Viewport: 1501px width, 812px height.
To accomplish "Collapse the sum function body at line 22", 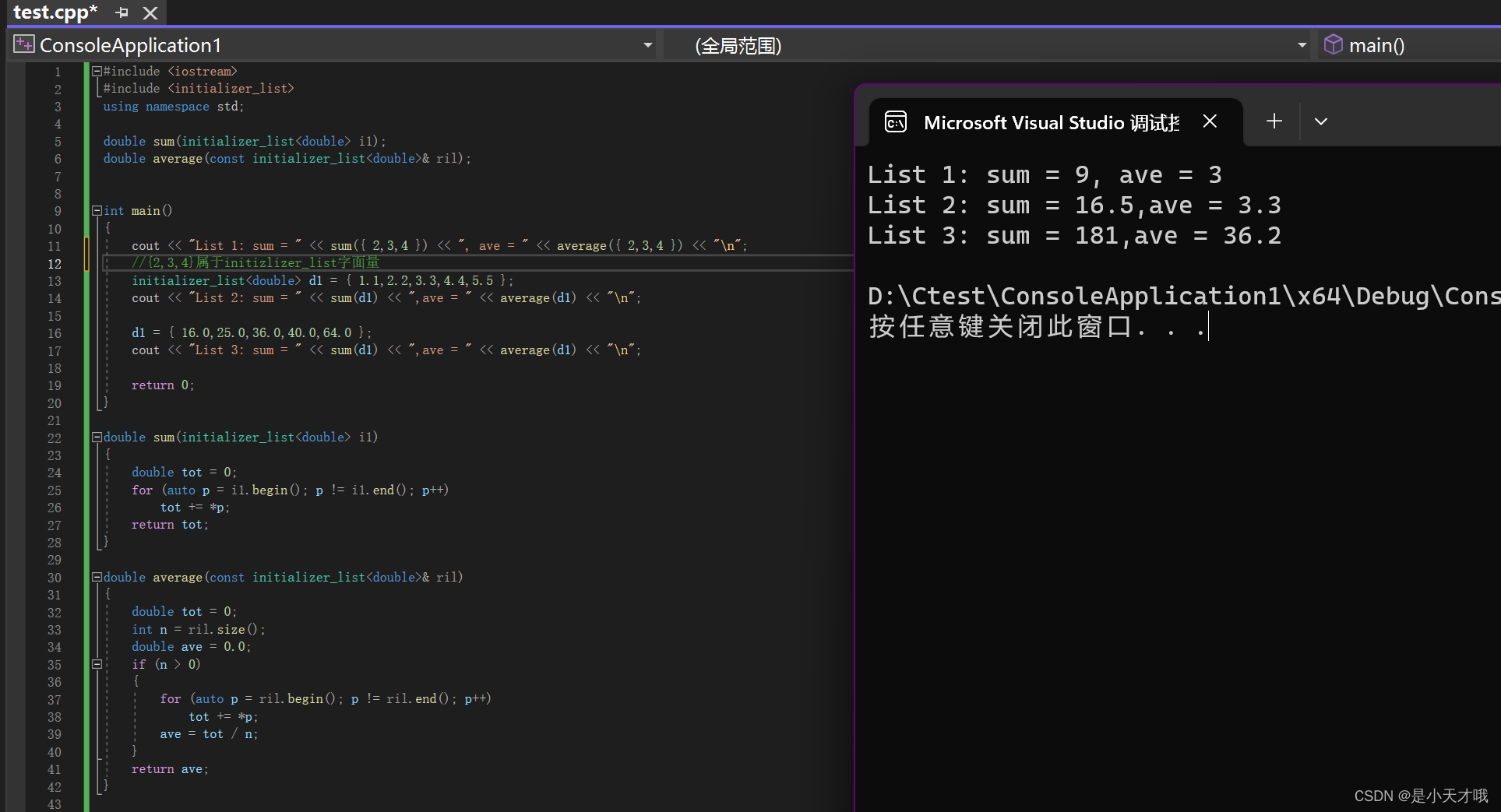I will (x=97, y=437).
